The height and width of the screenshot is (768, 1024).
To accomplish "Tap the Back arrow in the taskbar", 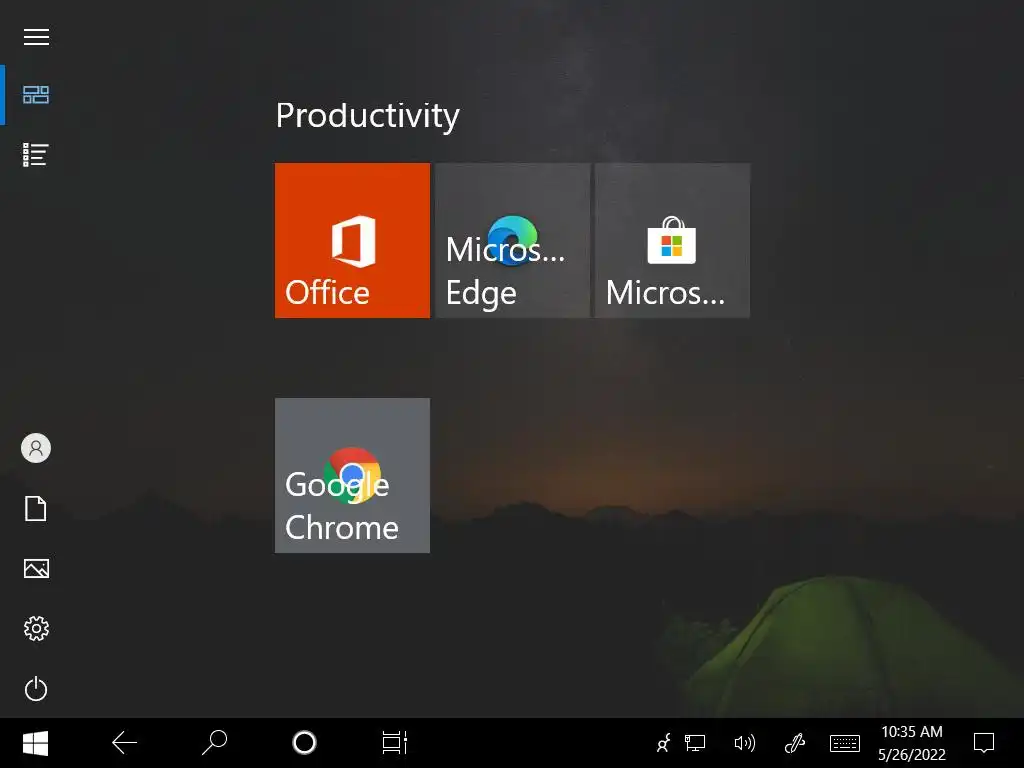I will click(x=124, y=743).
